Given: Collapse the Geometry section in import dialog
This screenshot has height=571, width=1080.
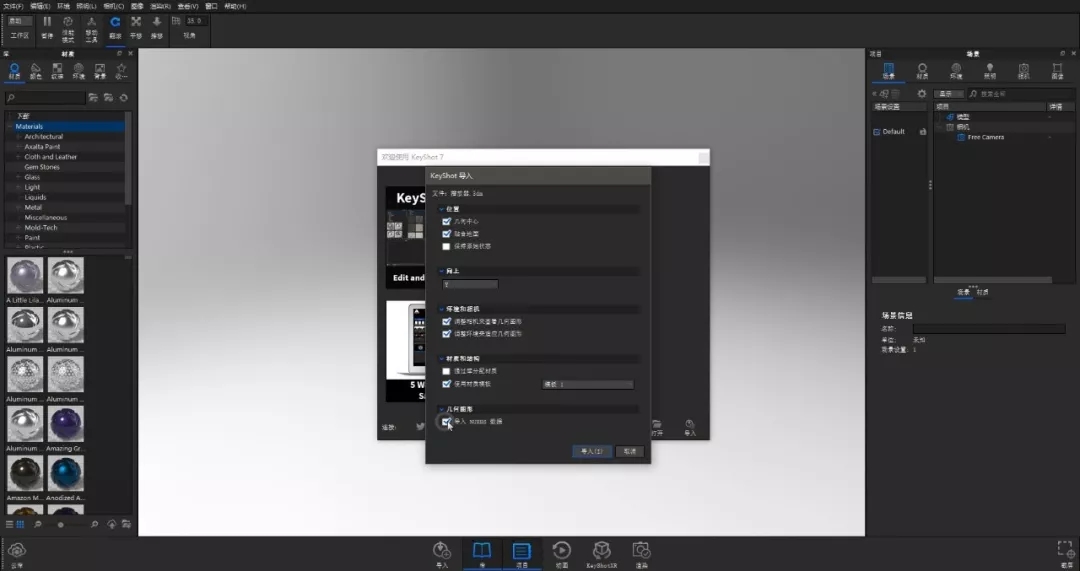Looking at the screenshot, I should (442, 409).
